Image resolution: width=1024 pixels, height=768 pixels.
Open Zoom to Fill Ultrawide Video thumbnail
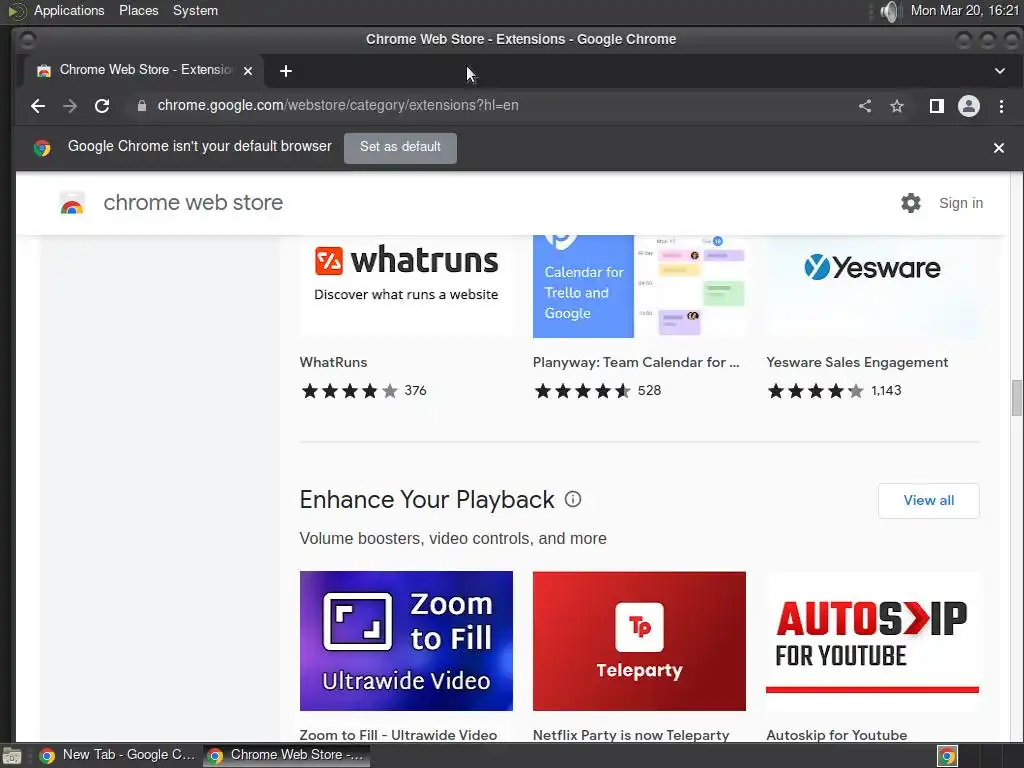tap(406, 641)
